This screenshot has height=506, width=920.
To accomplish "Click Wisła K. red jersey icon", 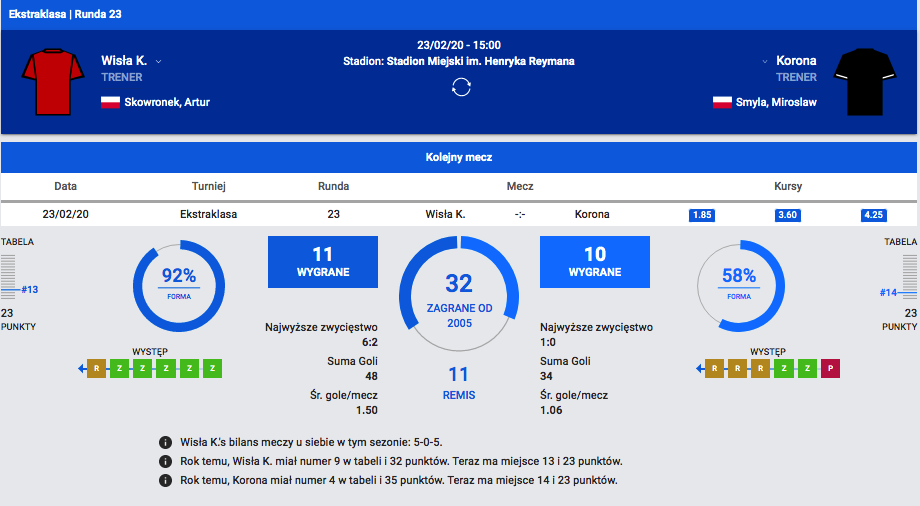I will click(53, 82).
